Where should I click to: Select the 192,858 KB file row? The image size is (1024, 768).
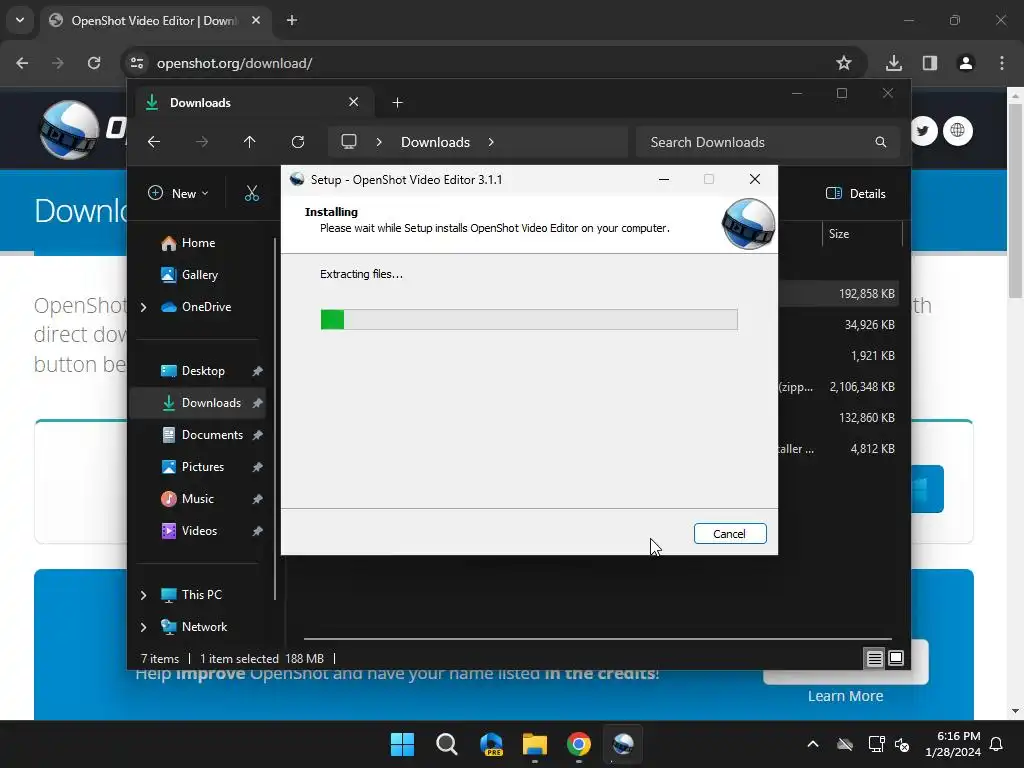click(838, 294)
